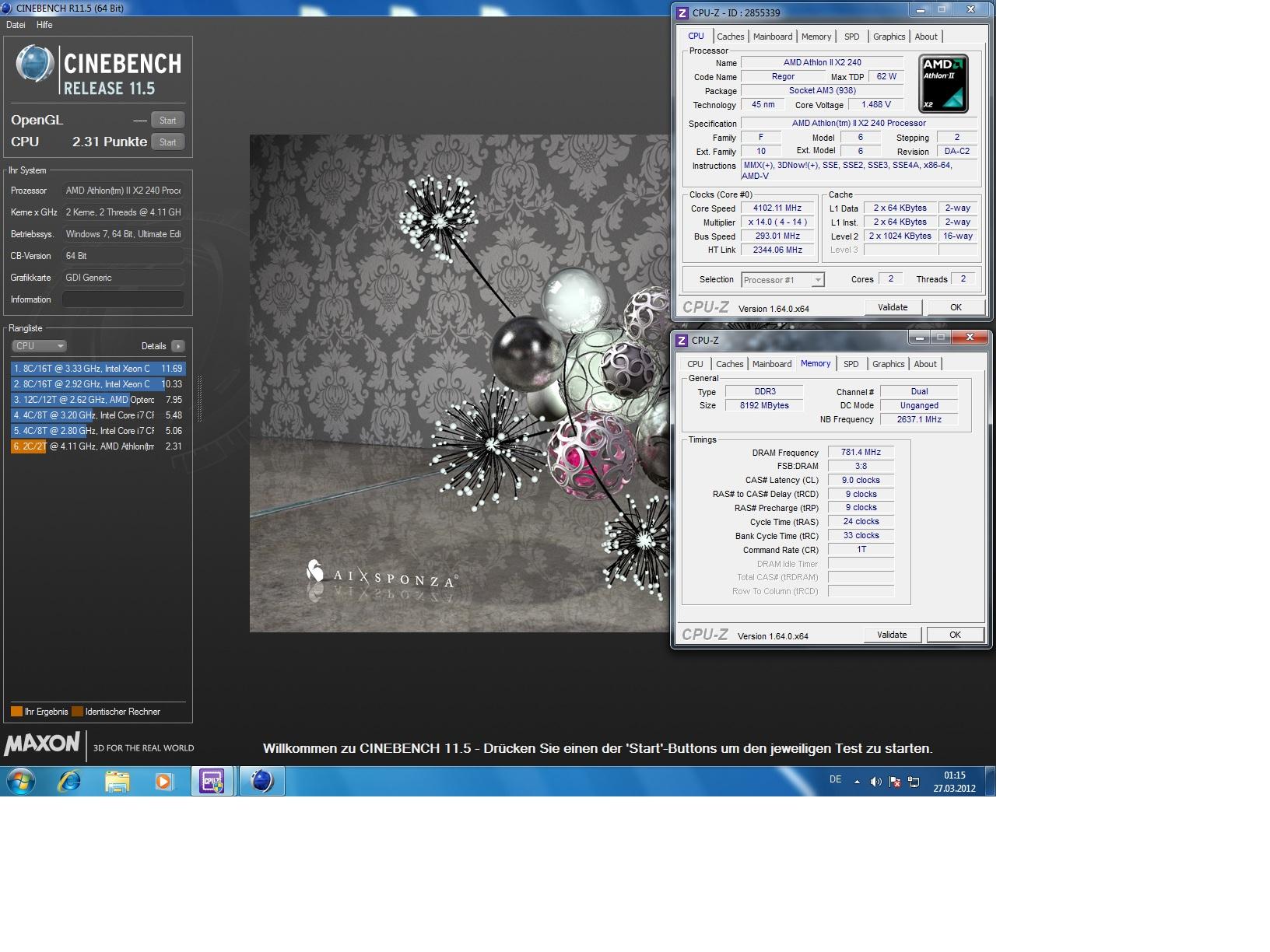Click Validate in upper CPU-Z window

[x=893, y=307]
